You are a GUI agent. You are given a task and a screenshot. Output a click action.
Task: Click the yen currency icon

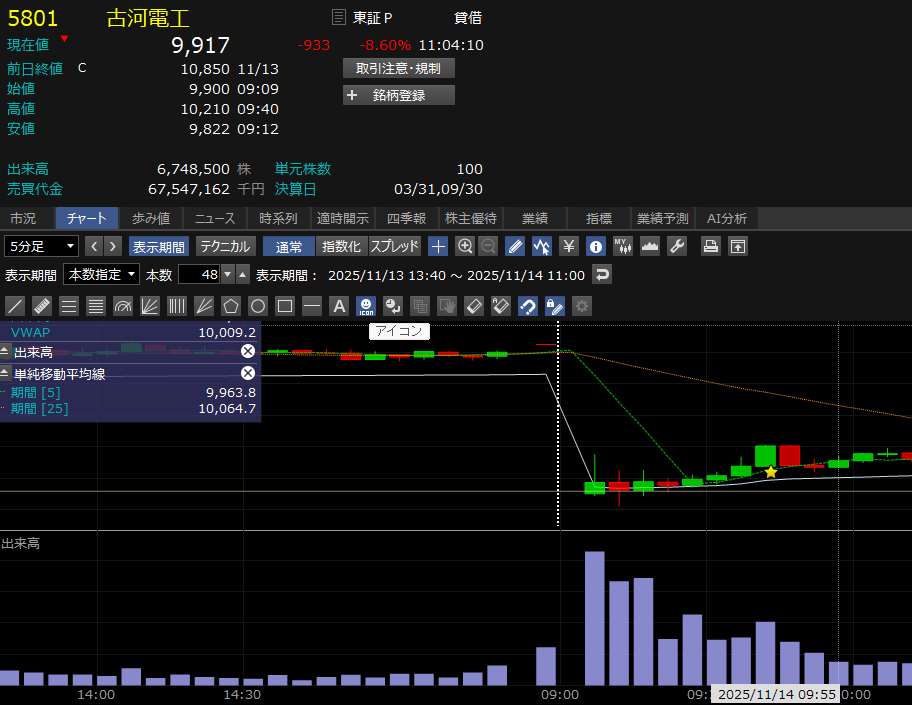[568, 246]
